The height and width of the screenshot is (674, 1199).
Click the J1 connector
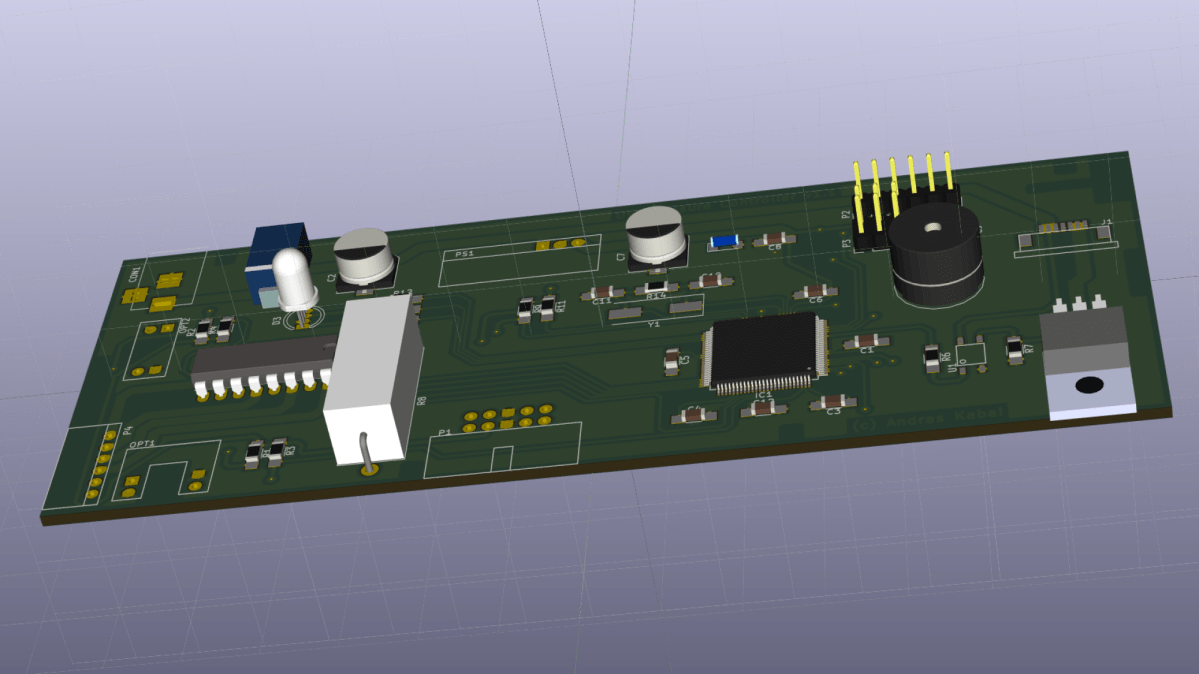coord(1064,236)
